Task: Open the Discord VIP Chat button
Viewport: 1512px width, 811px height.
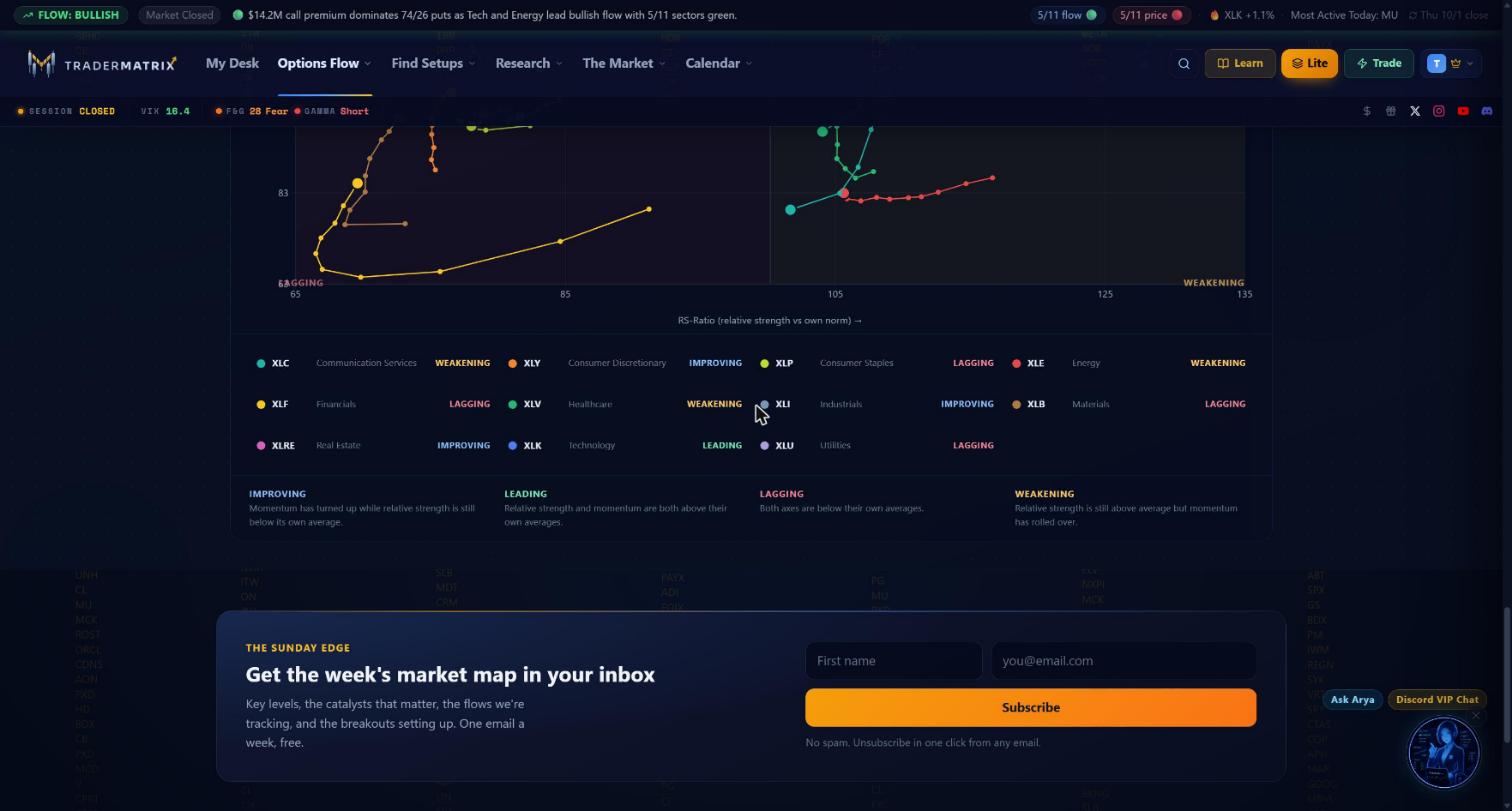Action: (1437, 700)
